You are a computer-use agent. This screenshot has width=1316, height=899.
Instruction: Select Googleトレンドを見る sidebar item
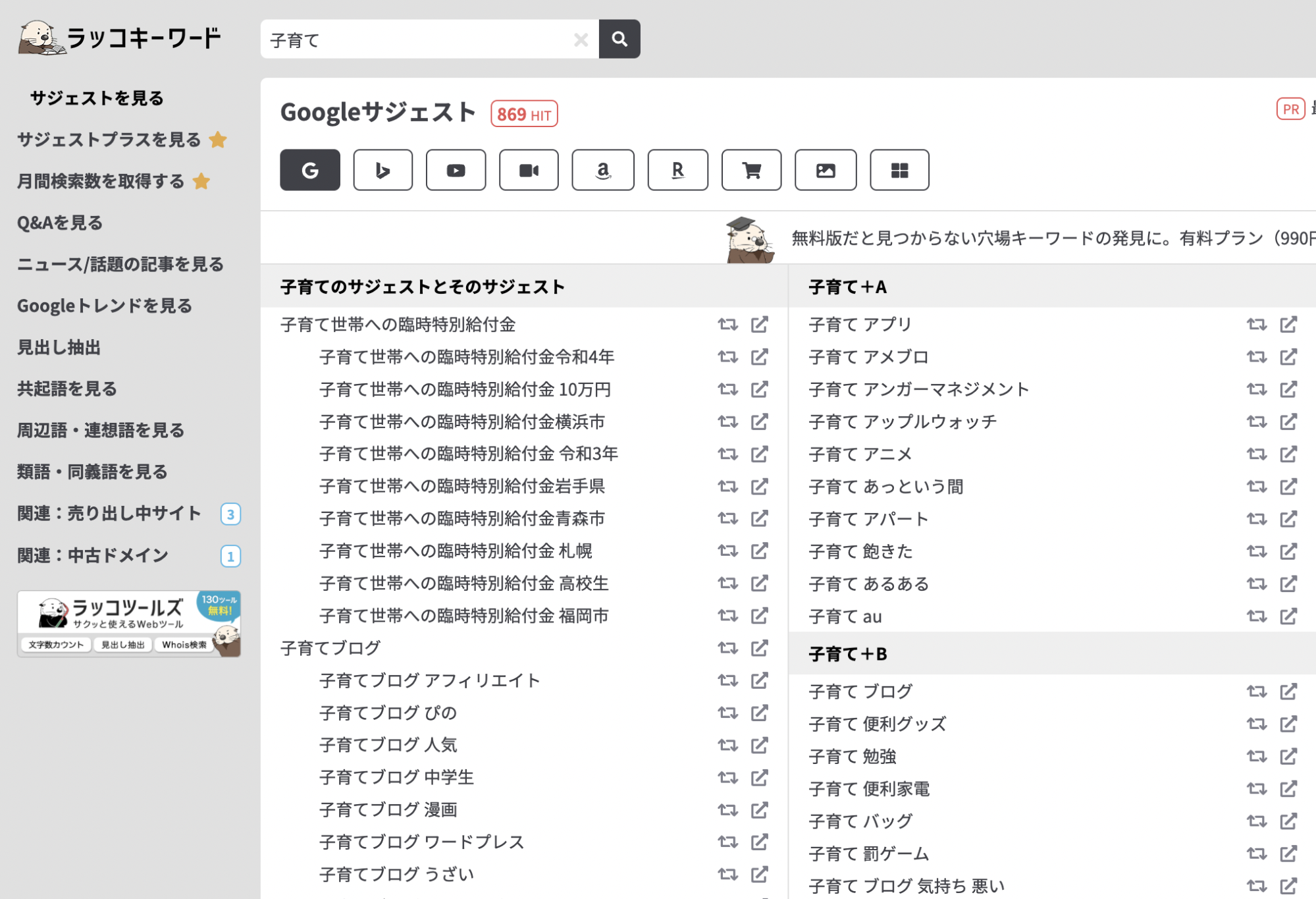pos(105,306)
